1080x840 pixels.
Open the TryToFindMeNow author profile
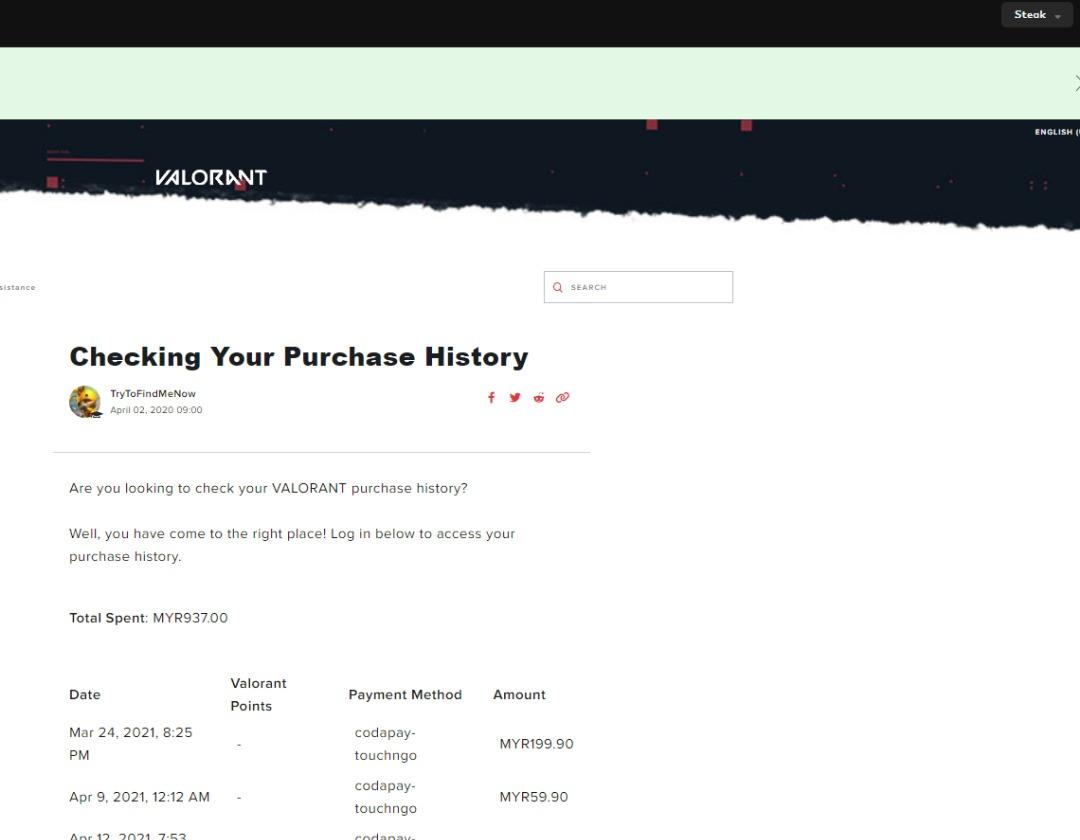pyautogui.click(x=153, y=394)
